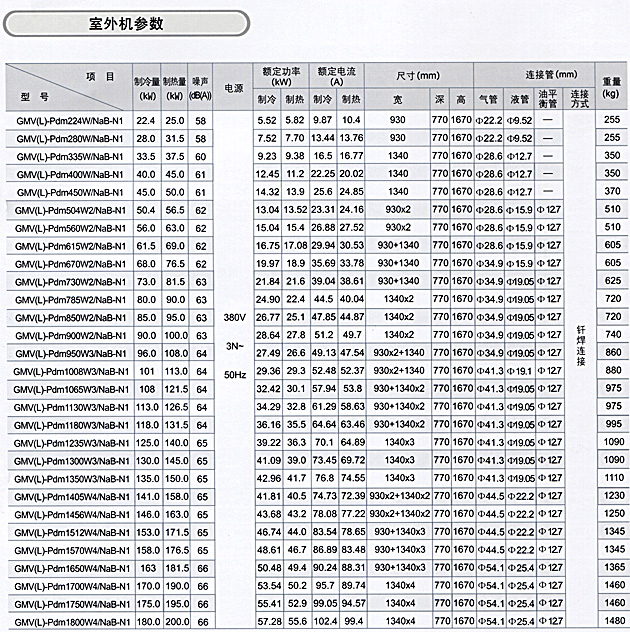This screenshot has width=630, height=632.
Task: Select model GMV(L)-Pdm1512W4/NaB-N1
Action: click(x=71, y=533)
